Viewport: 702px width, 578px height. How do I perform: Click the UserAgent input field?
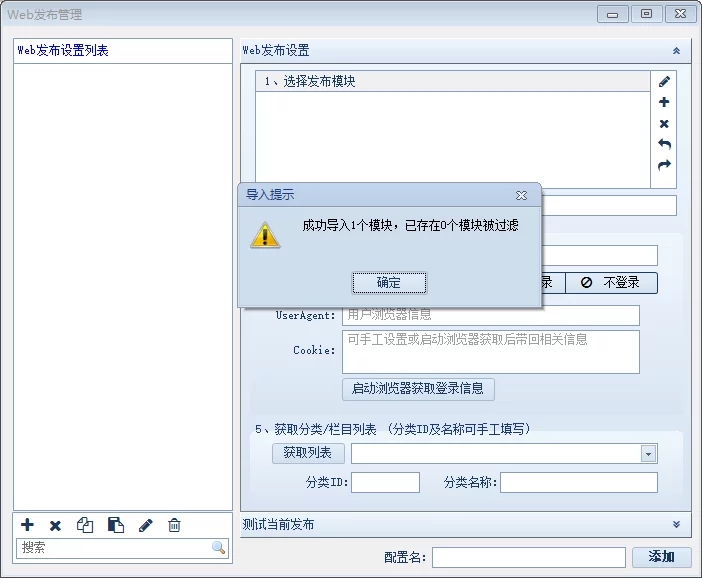[491, 315]
